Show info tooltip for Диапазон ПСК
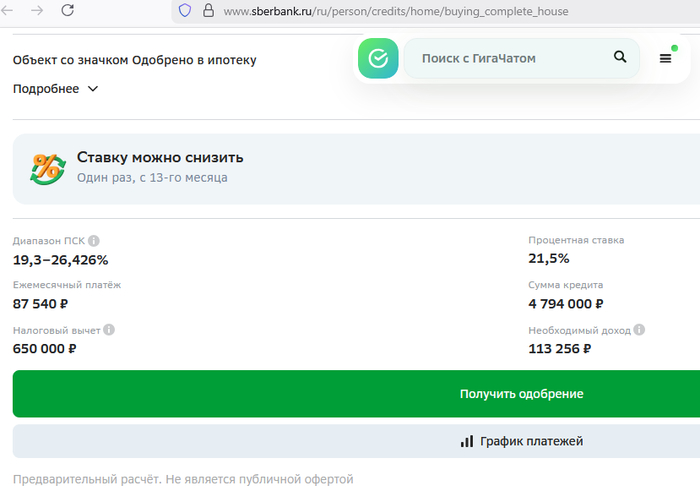This screenshot has width=700, height=502. 94,241
